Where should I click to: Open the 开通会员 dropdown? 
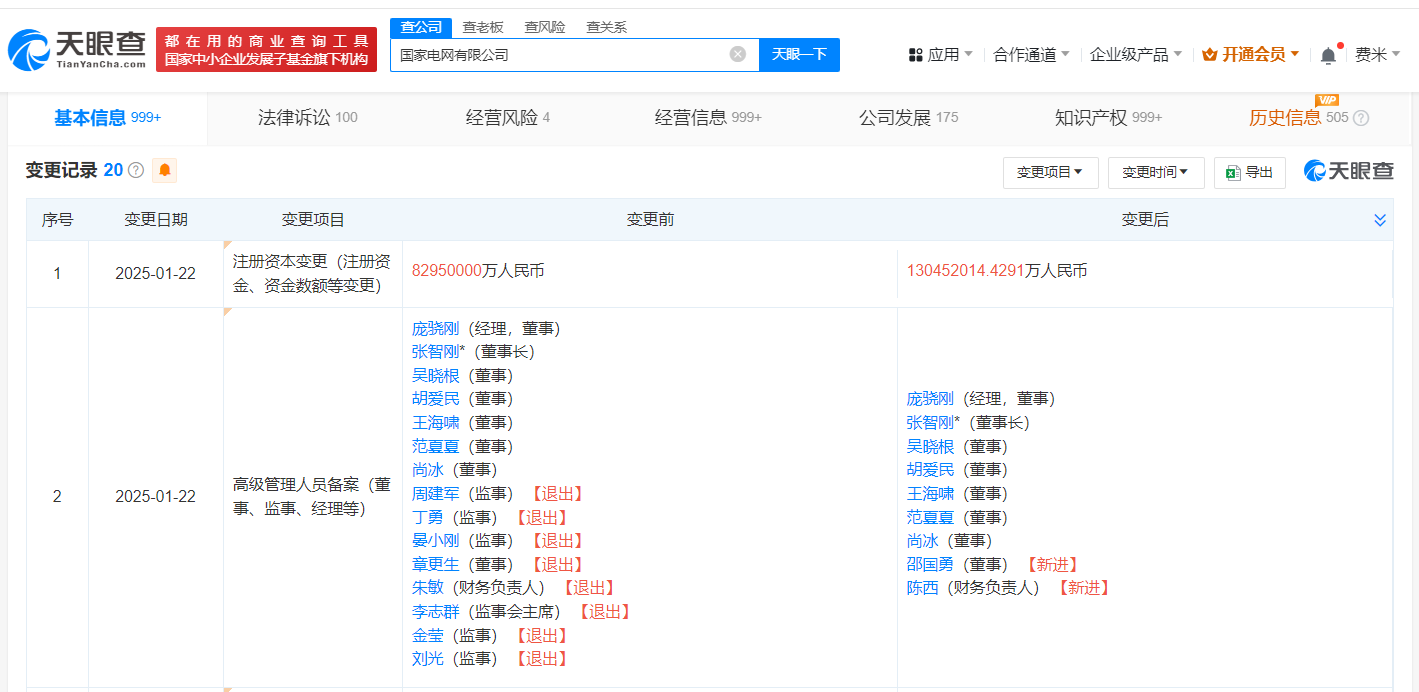coord(1250,55)
